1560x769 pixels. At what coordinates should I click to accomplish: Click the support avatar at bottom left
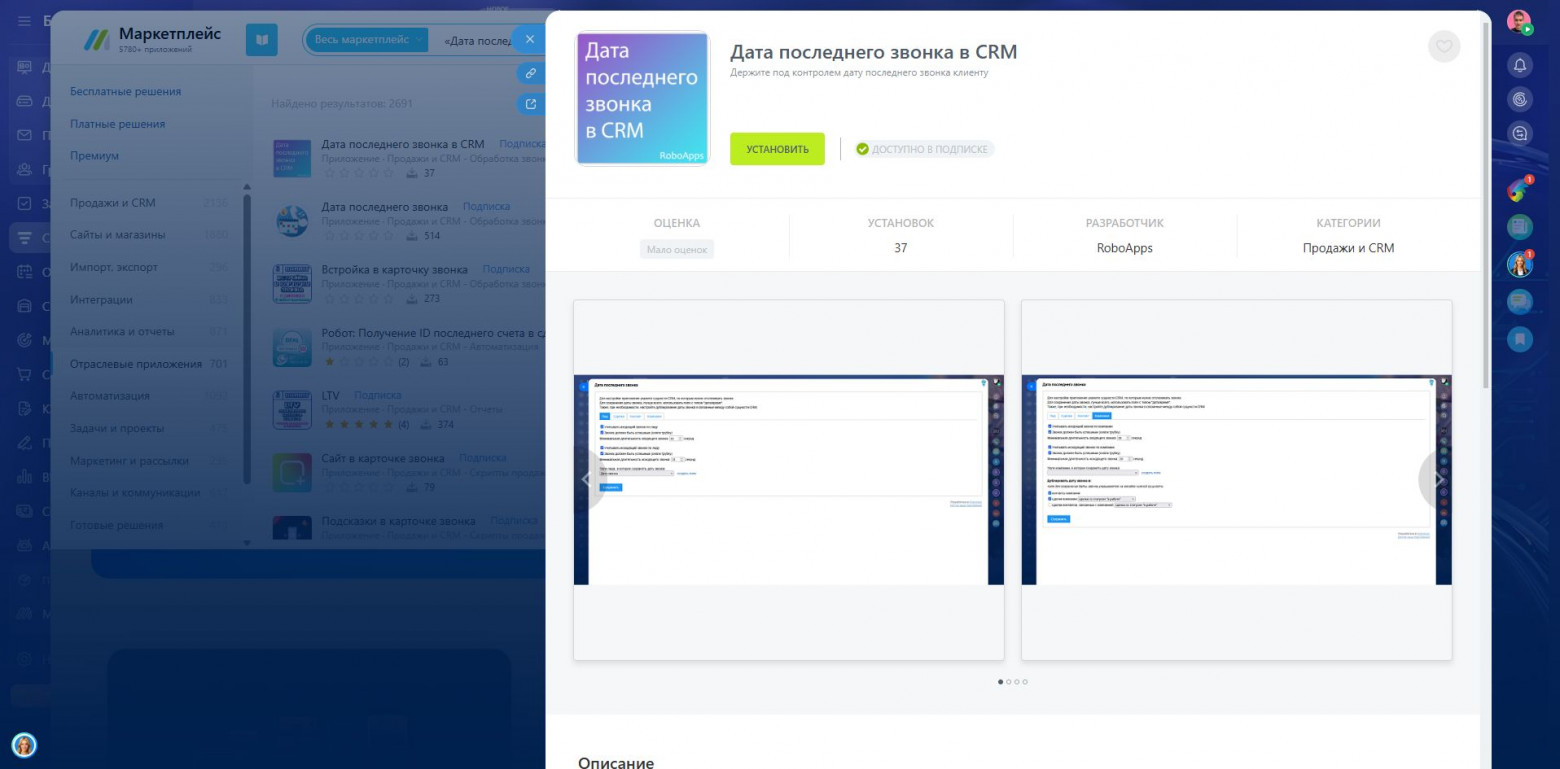(24, 745)
